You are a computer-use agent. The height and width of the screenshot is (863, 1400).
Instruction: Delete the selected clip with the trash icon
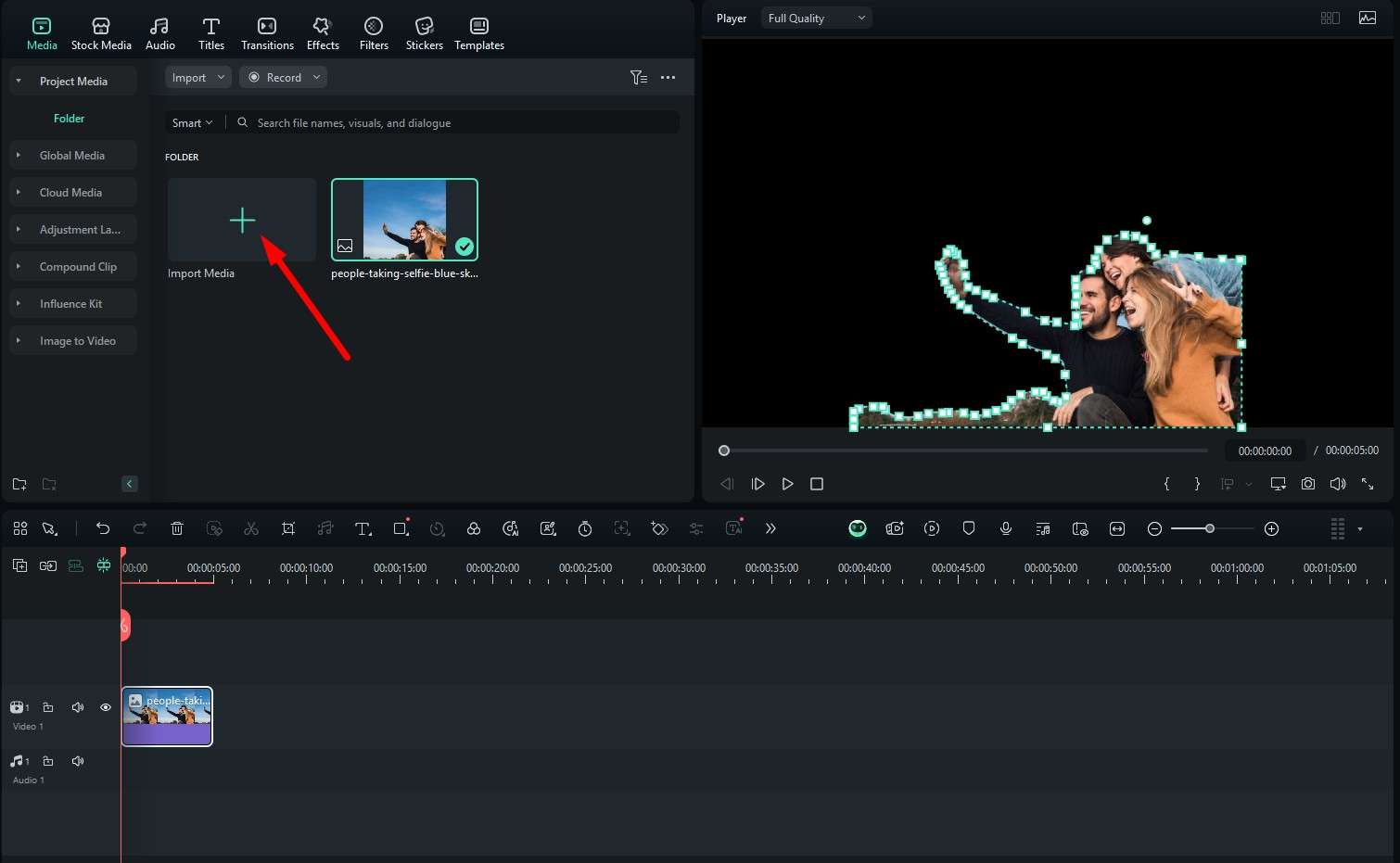(177, 528)
